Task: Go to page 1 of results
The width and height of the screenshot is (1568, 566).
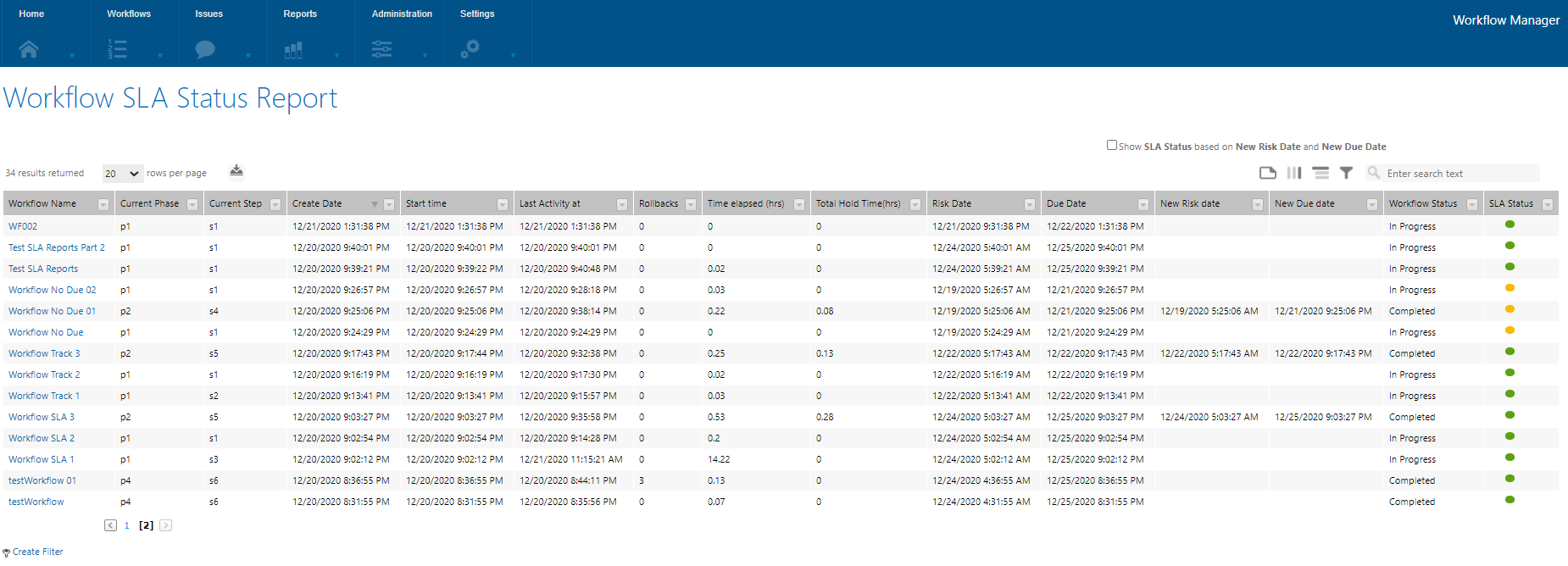Action: pos(127,525)
